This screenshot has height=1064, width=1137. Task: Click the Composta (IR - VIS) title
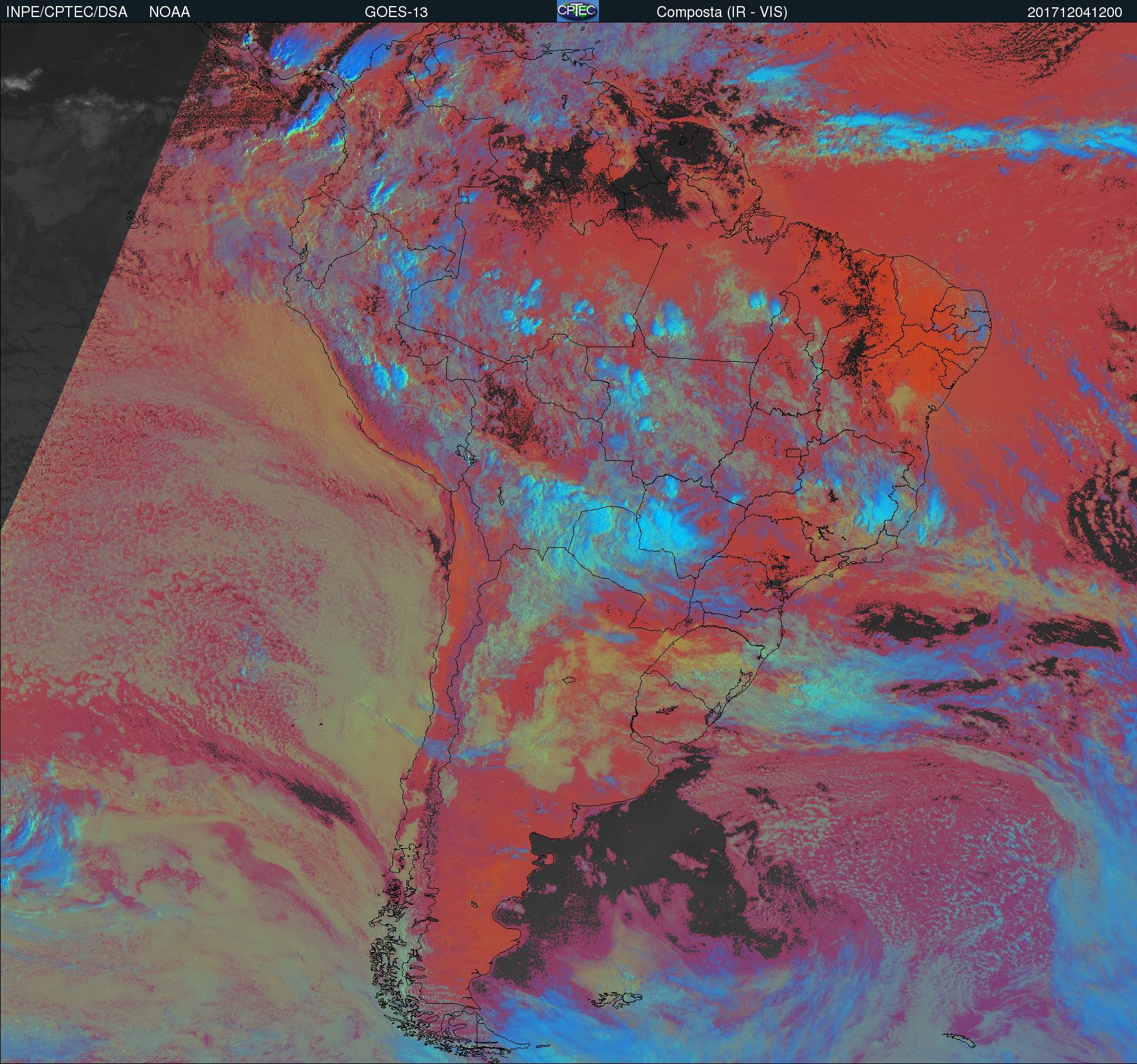[722, 12]
